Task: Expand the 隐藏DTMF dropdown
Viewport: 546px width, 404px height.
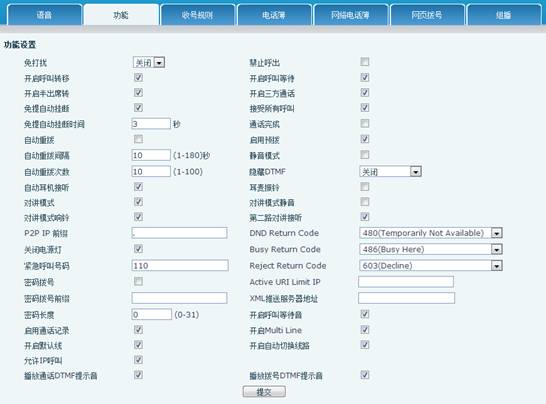Action: click(390, 171)
